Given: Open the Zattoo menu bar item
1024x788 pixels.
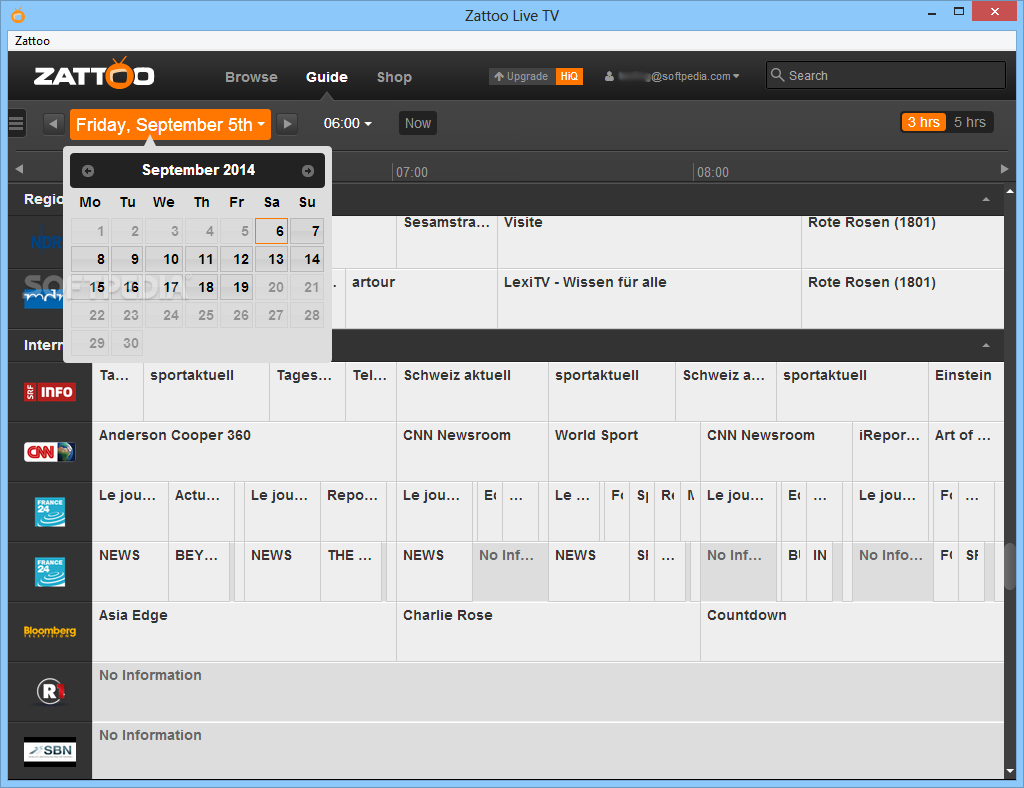Looking at the screenshot, I should 32,40.
